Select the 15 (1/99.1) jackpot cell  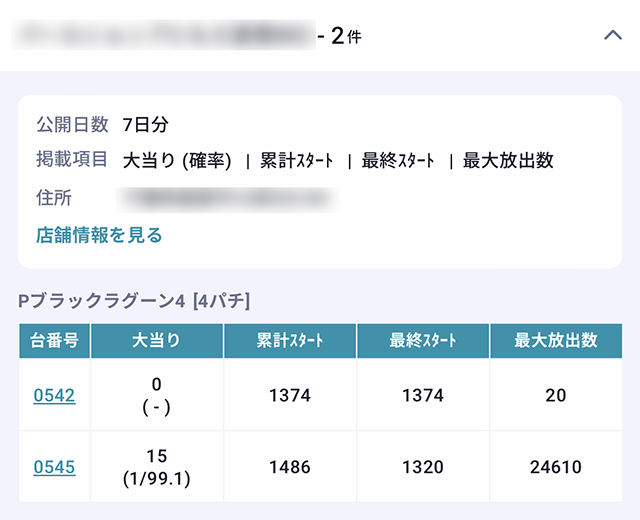(x=157, y=467)
